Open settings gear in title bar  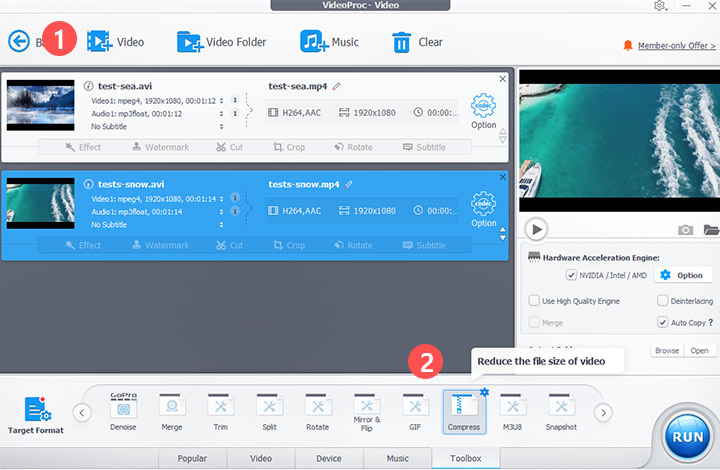click(659, 6)
